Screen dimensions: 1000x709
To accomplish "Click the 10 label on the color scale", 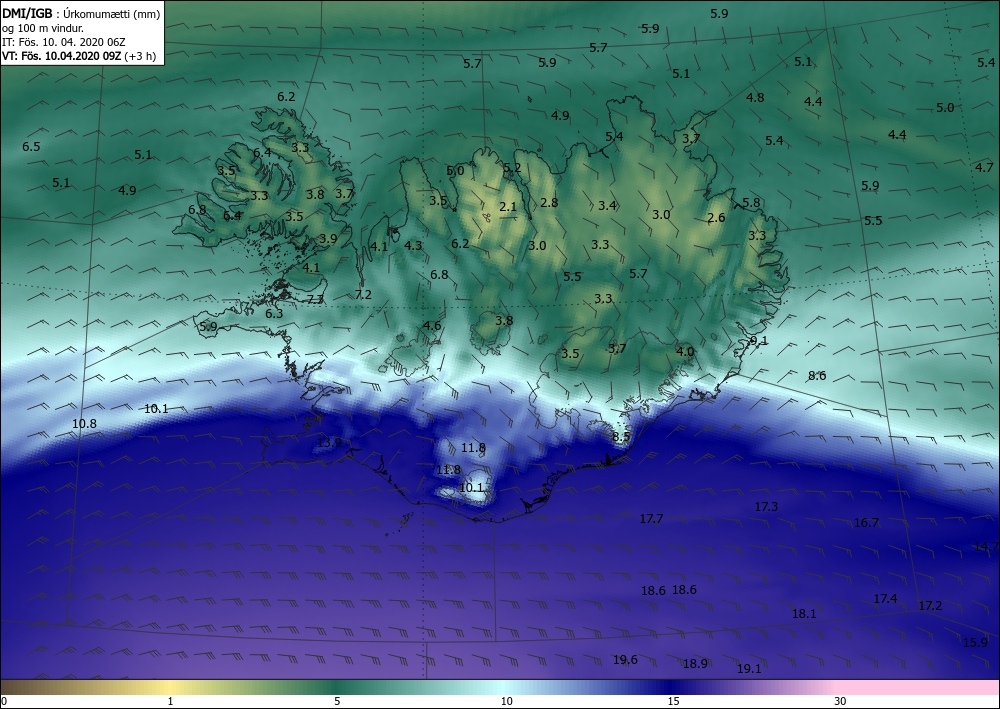I will 506,701.
